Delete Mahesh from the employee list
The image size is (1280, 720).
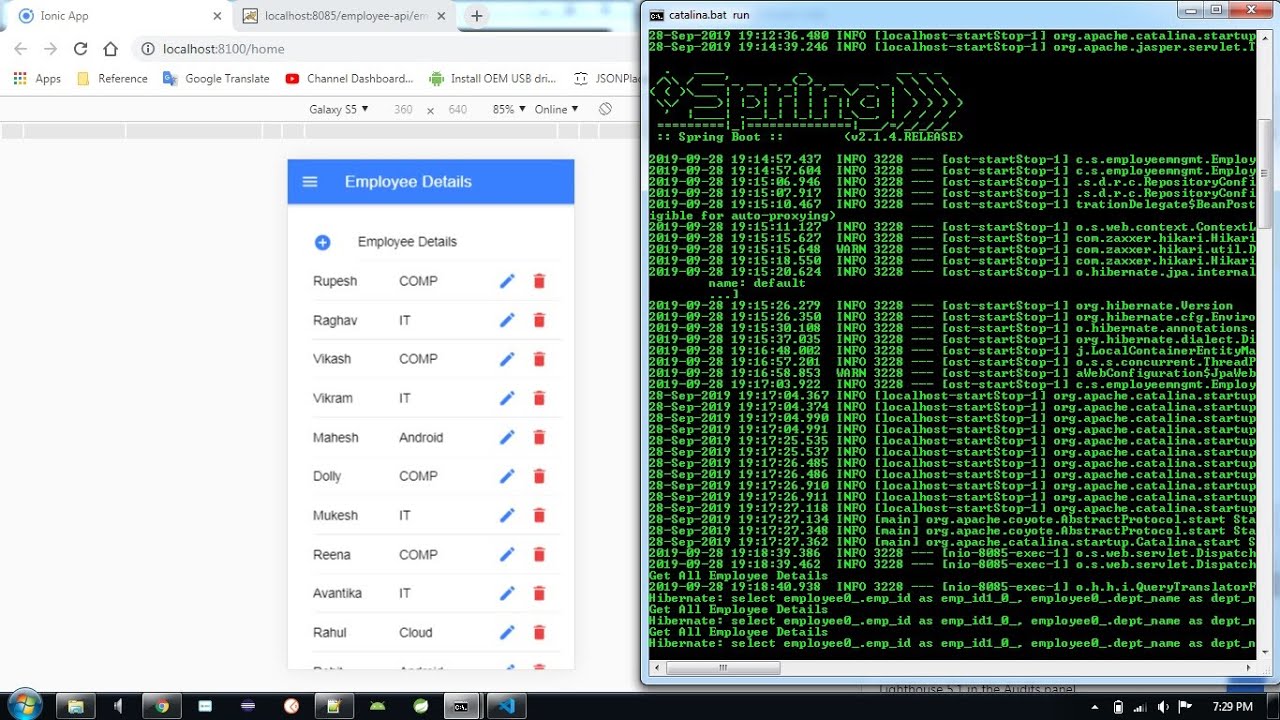539,437
